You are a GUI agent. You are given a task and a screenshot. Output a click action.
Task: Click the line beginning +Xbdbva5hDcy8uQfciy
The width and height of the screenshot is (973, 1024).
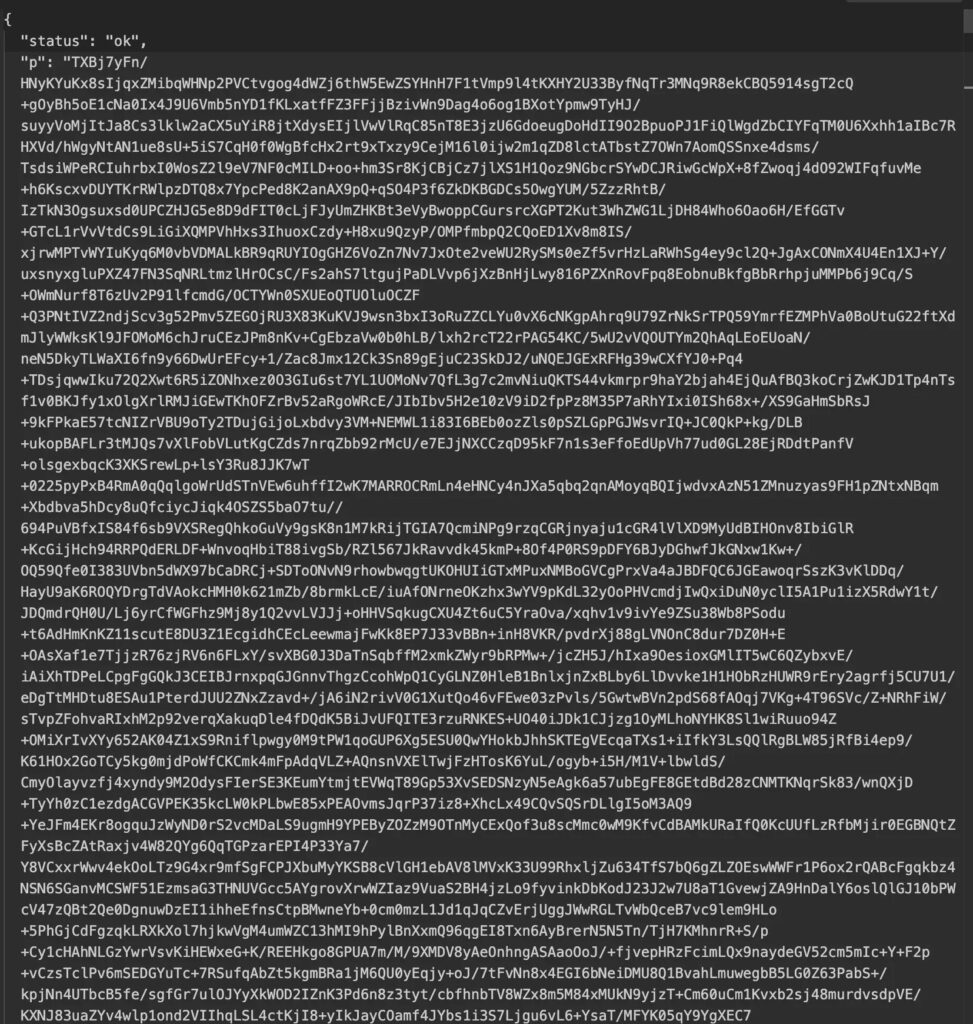tap(182, 507)
